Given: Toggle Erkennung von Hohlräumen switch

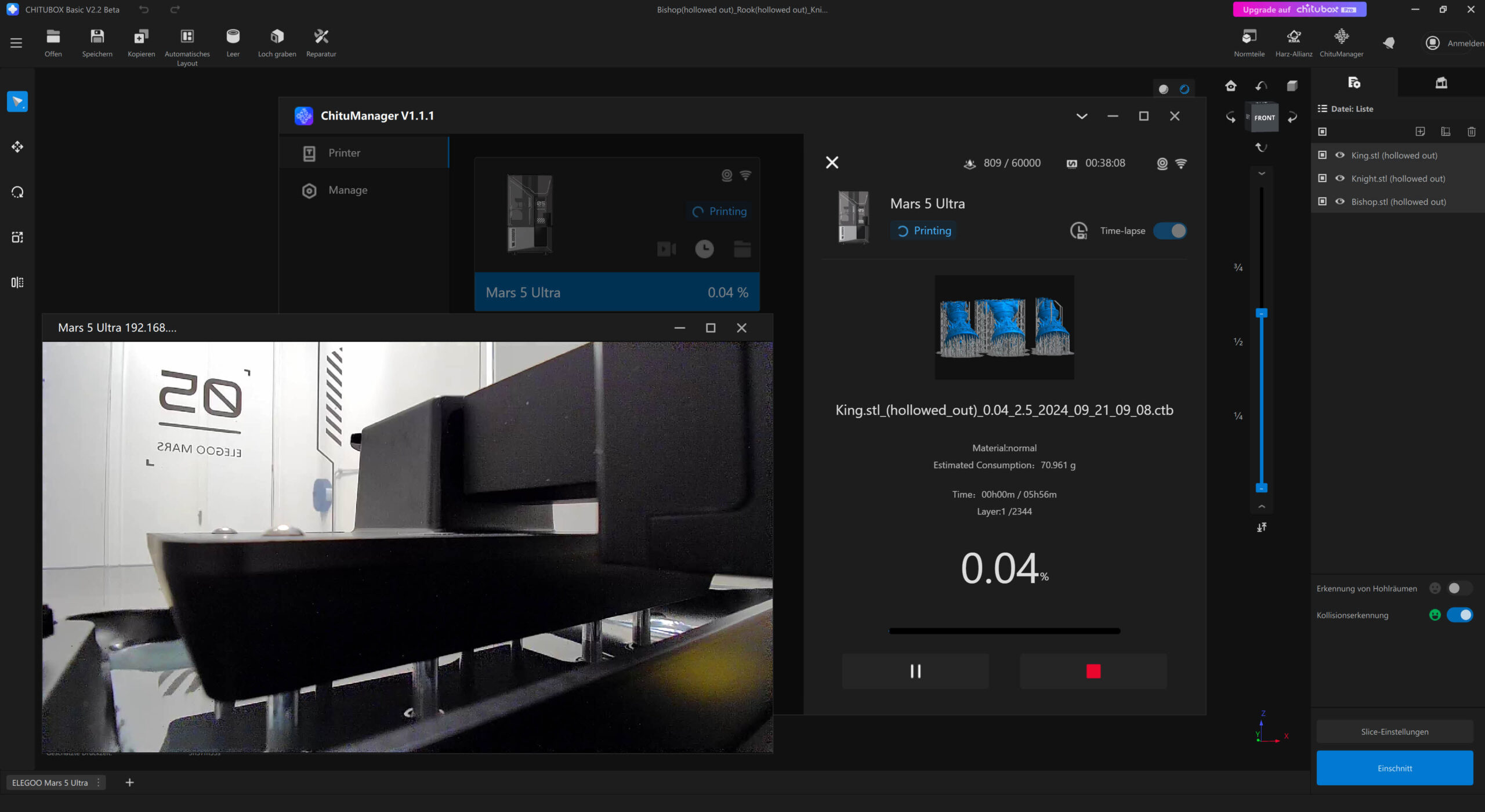Looking at the screenshot, I should pos(1459,588).
